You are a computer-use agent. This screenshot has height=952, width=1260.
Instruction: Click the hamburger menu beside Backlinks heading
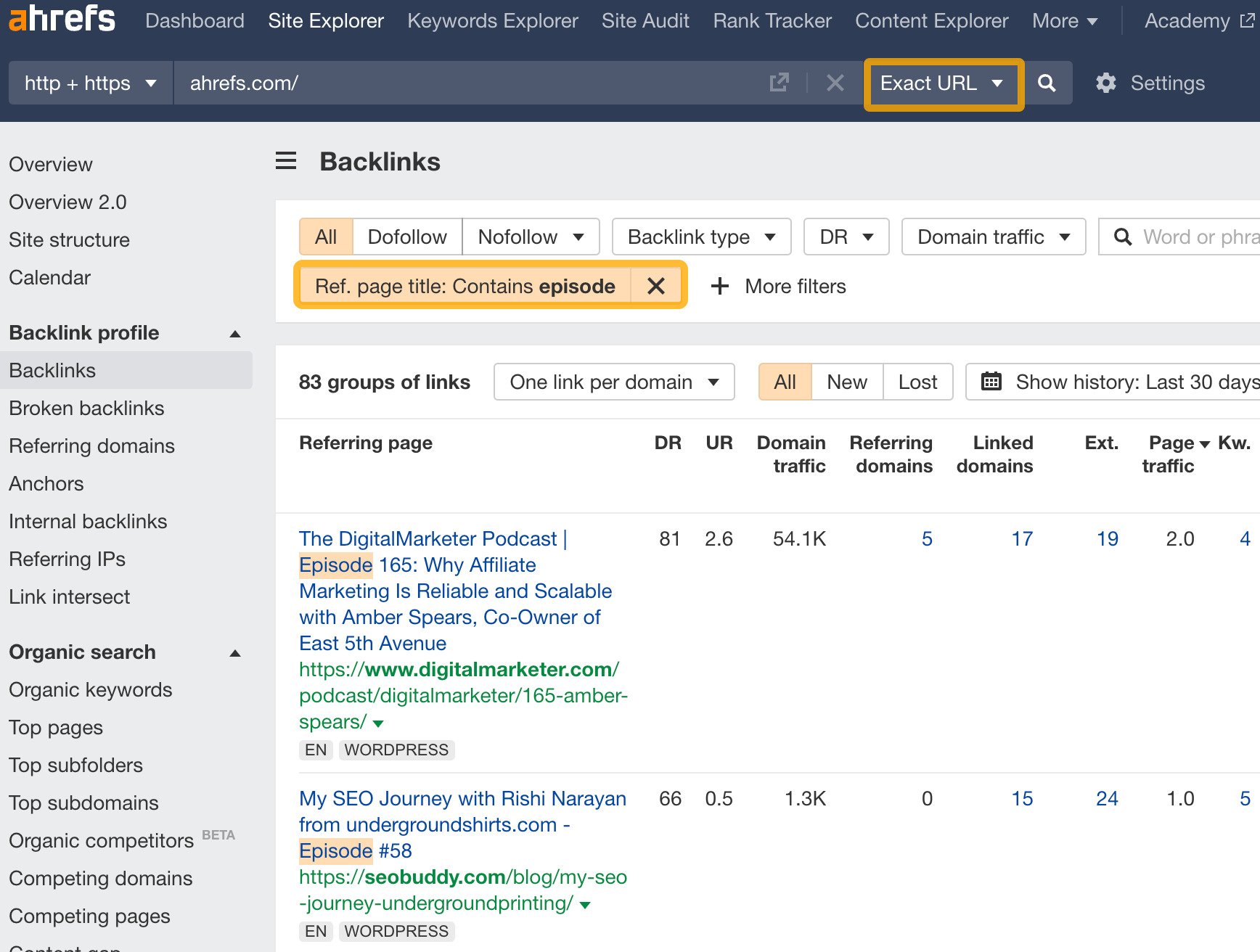tap(286, 161)
